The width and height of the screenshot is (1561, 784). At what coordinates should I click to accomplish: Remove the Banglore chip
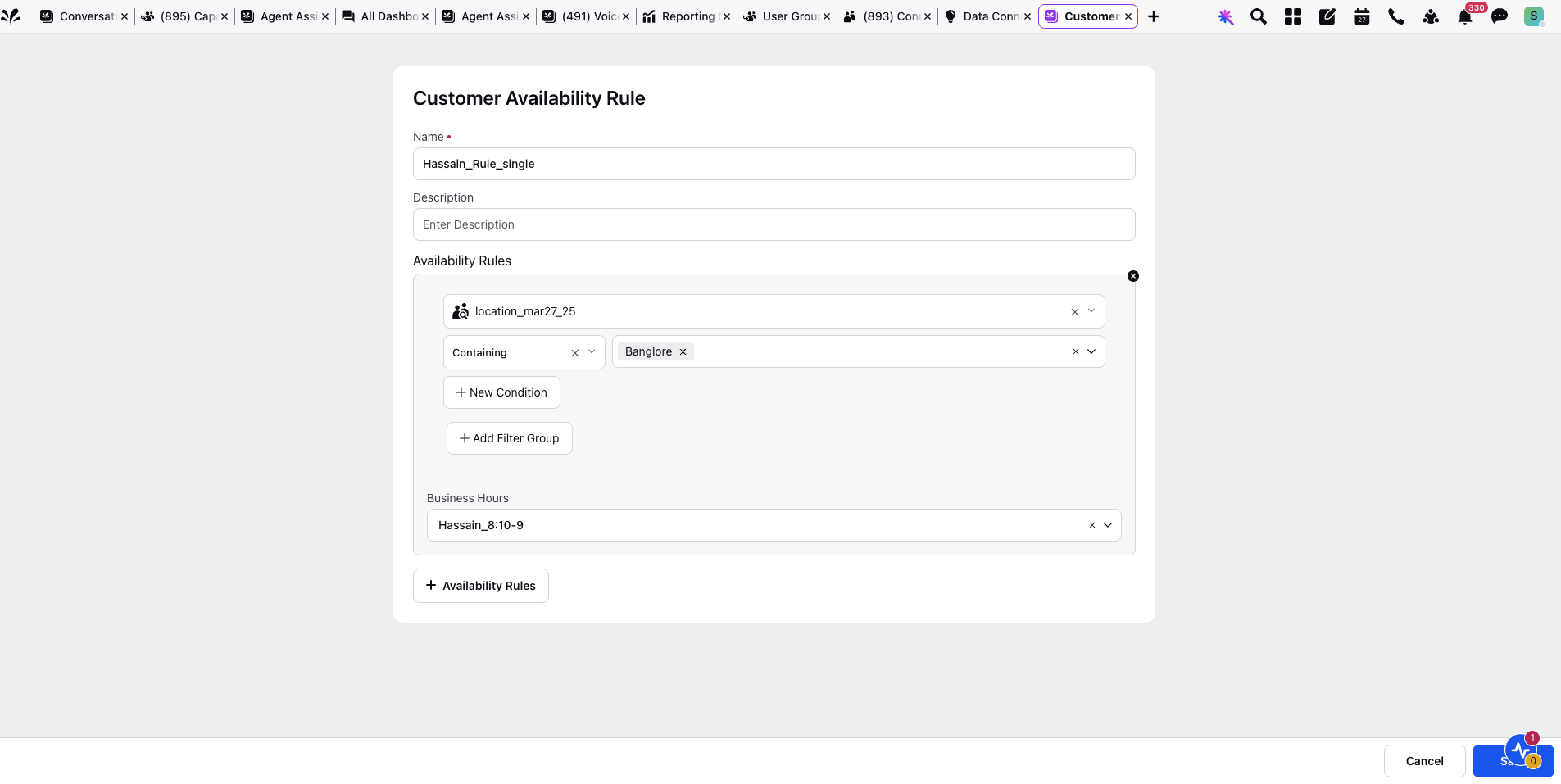(683, 351)
